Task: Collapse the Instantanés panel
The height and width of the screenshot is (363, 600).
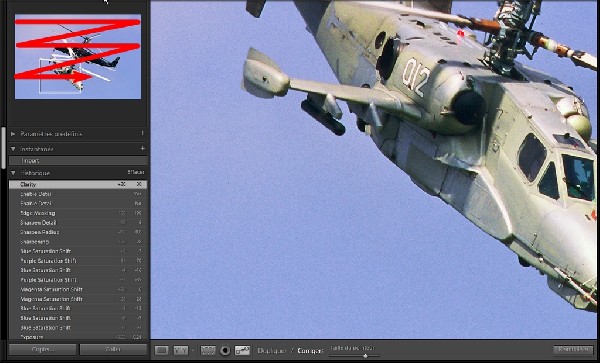Action: 13,149
